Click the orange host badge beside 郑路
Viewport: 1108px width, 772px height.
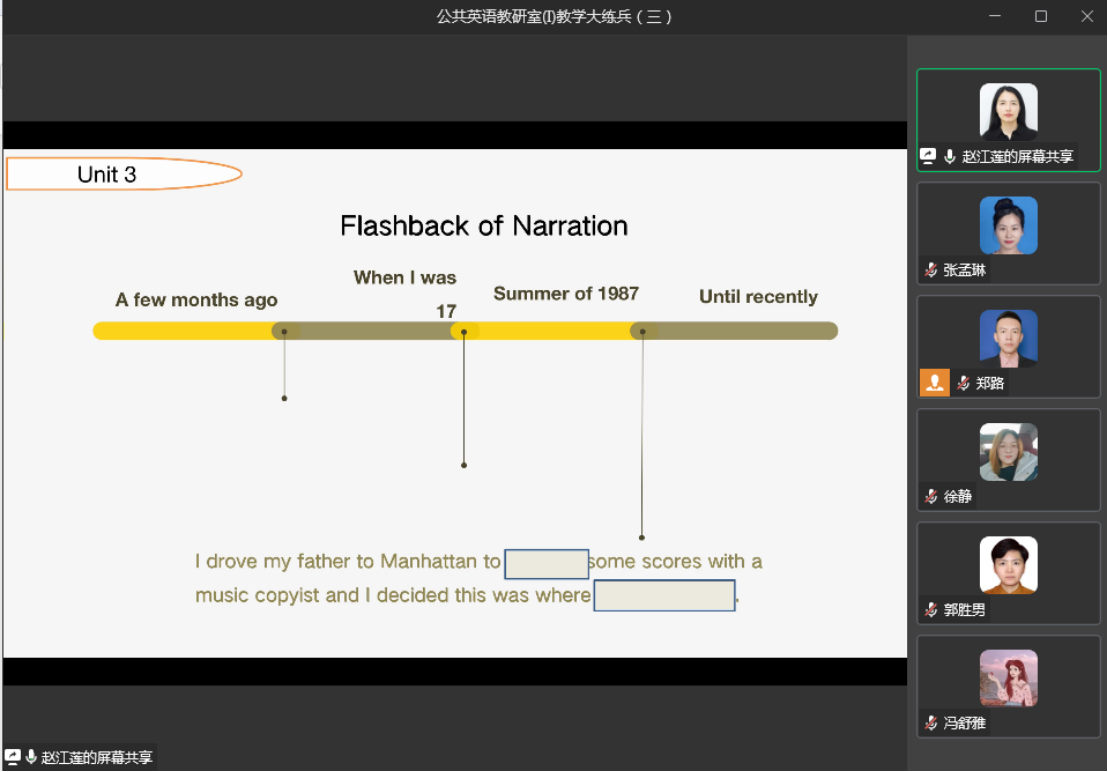coord(934,383)
